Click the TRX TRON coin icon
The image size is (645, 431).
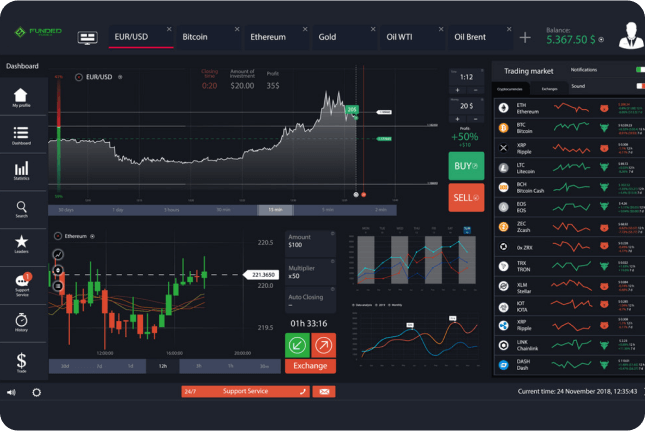tap(503, 266)
